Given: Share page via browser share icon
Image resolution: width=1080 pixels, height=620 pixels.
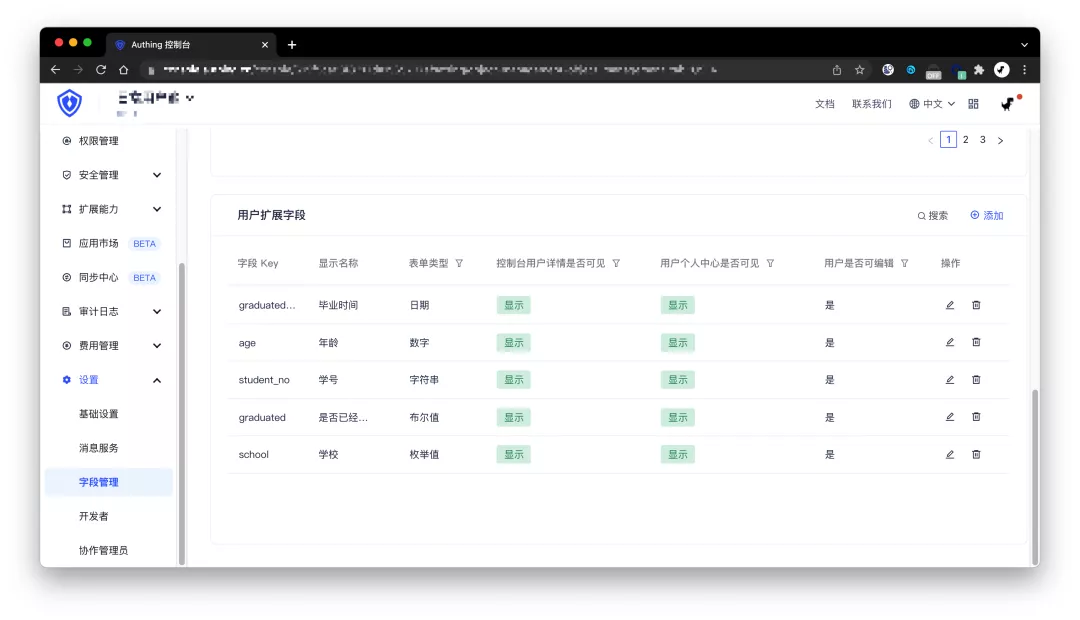Looking at the screenshot, I should click(837, 70).
